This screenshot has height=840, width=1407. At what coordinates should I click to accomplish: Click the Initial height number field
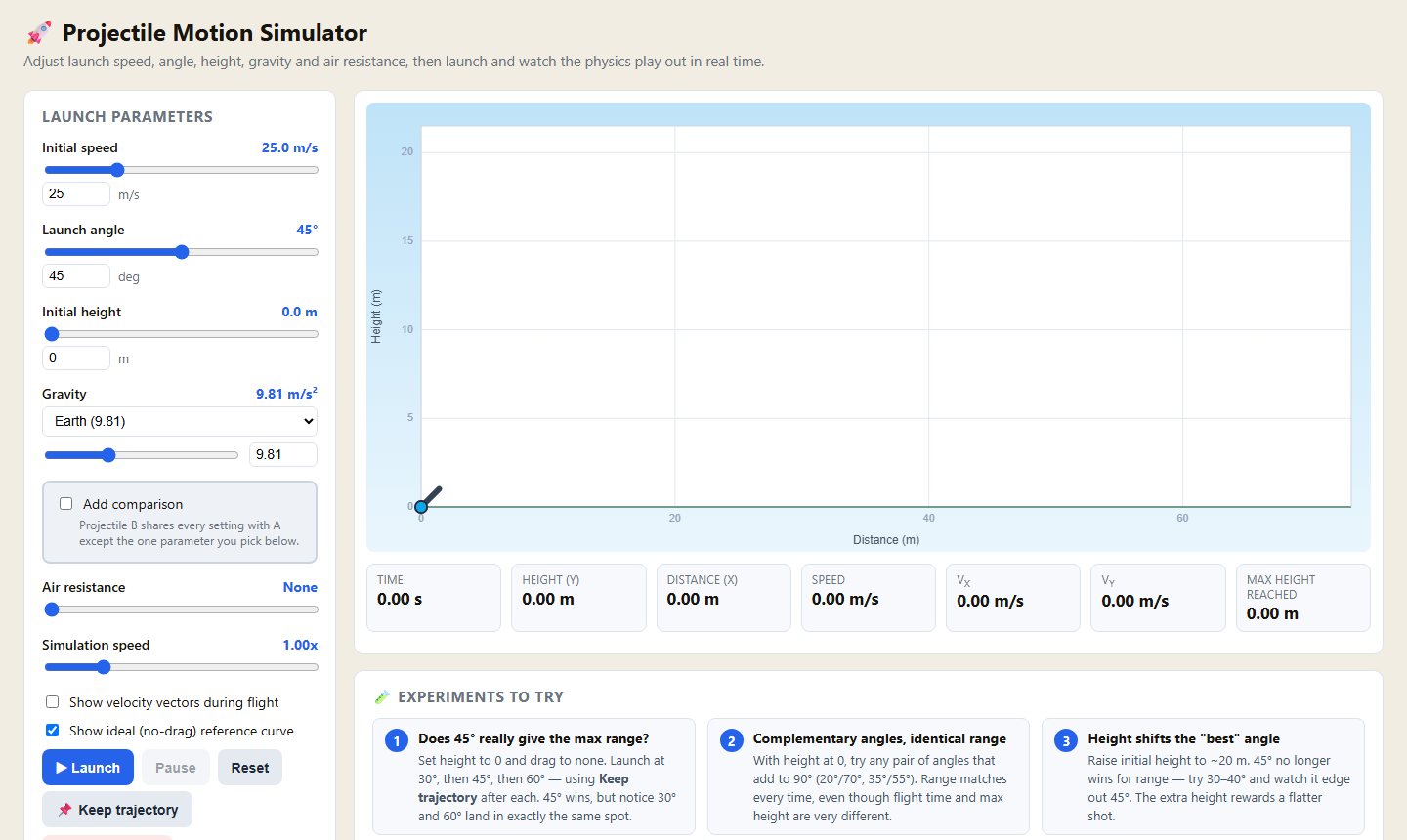tap(76, 357)
